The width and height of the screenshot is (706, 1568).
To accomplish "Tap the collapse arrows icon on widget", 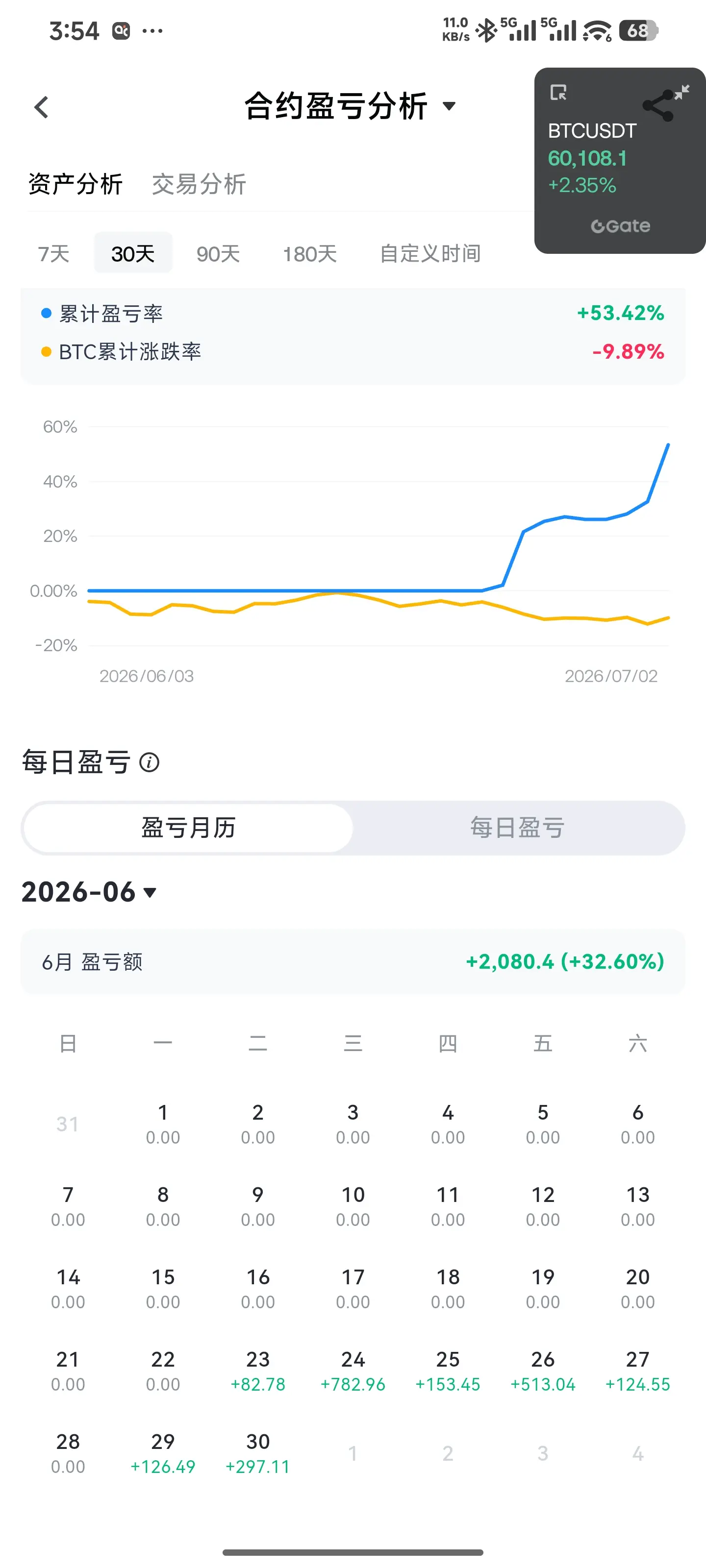I will click(681, 92).
